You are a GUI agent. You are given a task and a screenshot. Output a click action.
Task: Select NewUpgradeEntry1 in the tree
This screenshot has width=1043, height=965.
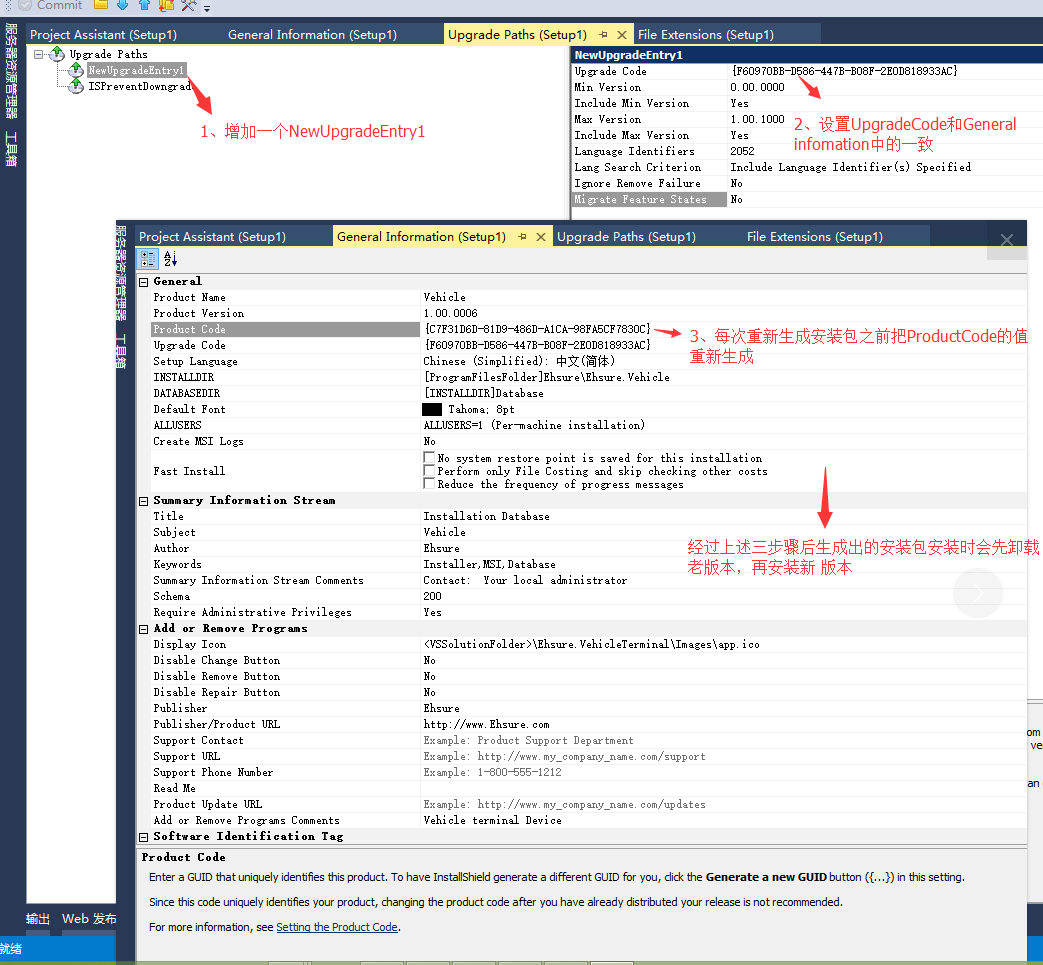pyautogui.click(x=136, y=70)
